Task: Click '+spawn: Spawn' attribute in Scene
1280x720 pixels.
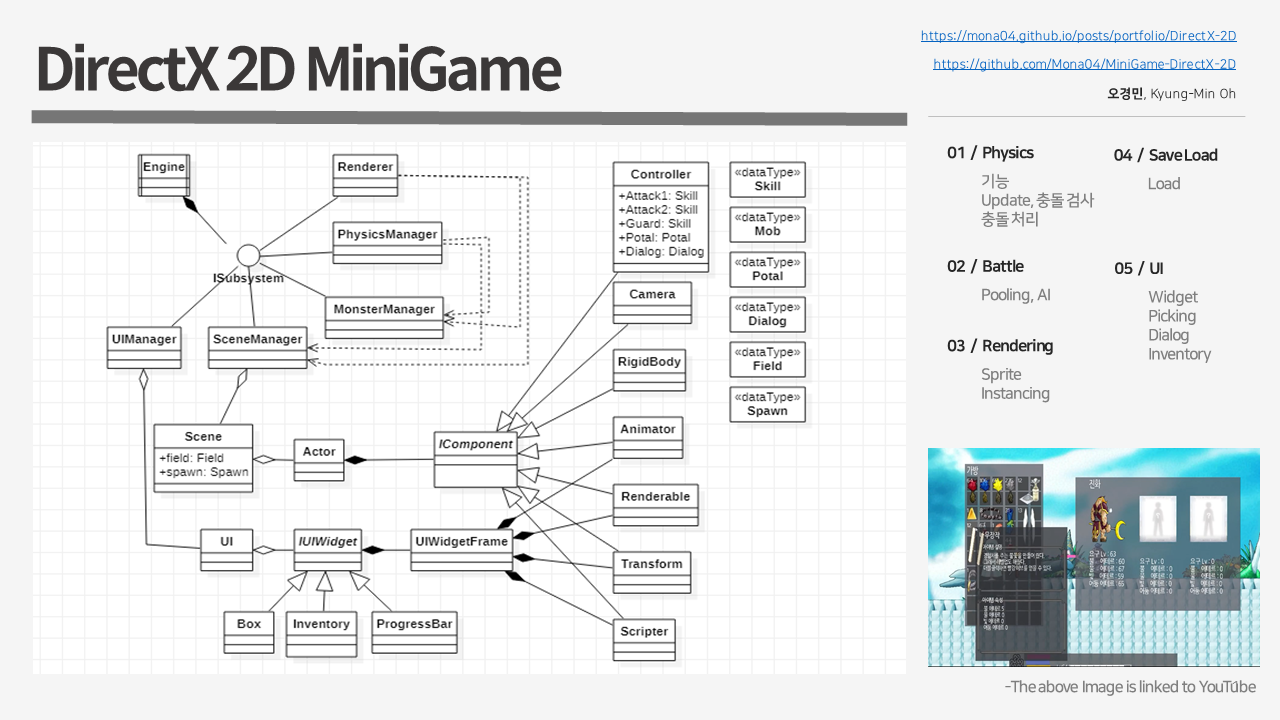Action: (x=203, y=472)
